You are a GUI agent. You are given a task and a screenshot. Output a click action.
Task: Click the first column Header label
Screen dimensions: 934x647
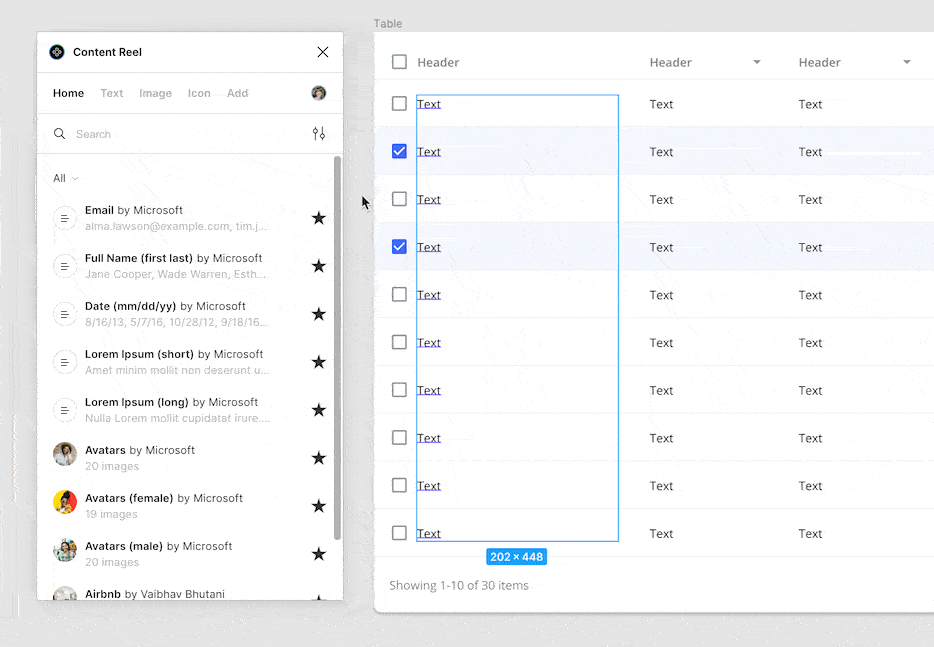[x=438, y=63]
